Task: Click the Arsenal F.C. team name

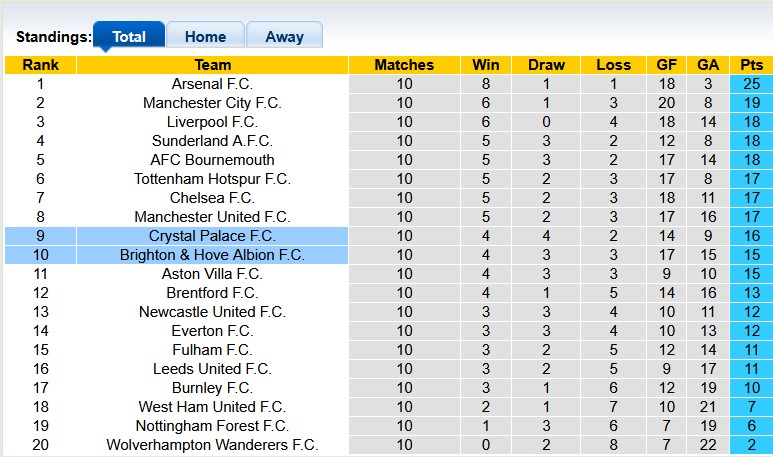Action: tap(212, 84)
